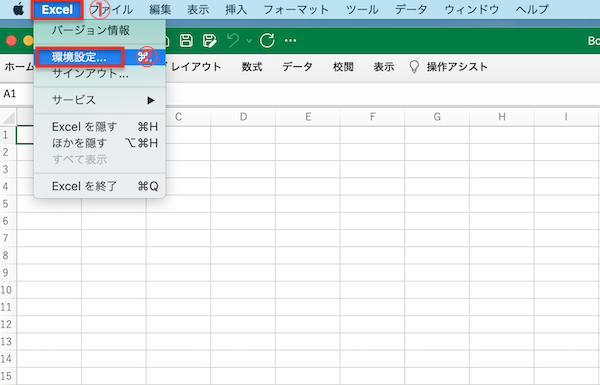Open the ツール menu
This screenshot has width=600, height=385.
[x=362, y=10]
